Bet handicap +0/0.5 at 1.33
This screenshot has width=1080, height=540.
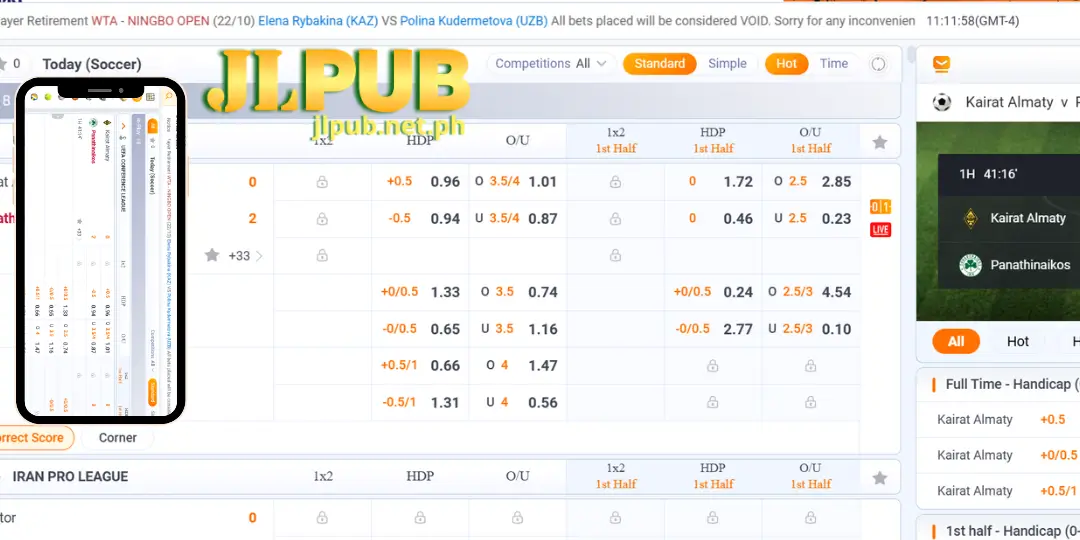pos(421,292)
